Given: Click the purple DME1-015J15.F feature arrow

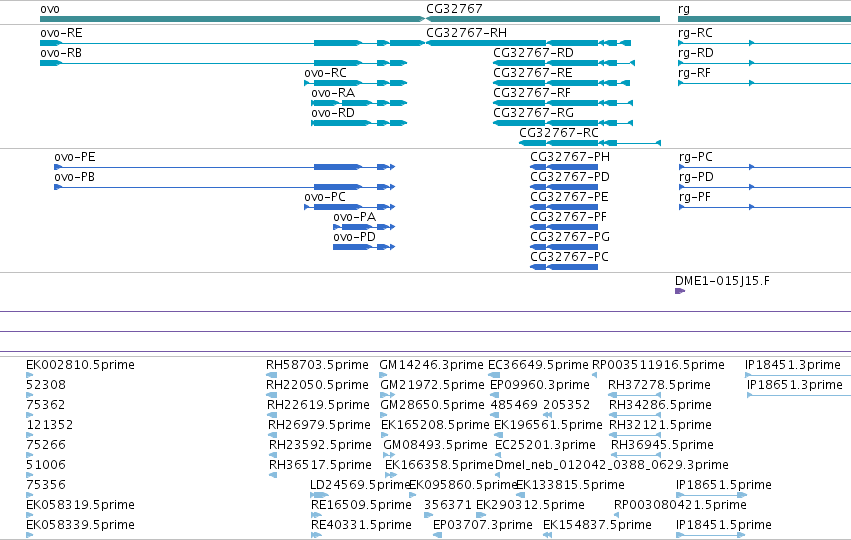Looking at the screenshot, I should pos(679,291).
